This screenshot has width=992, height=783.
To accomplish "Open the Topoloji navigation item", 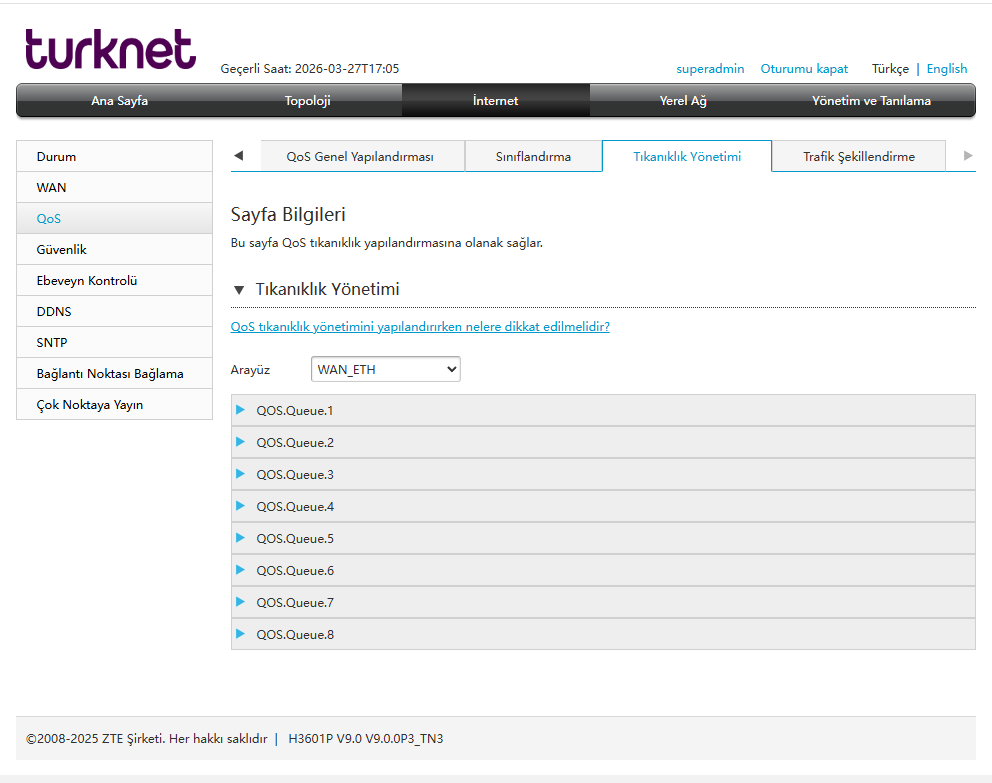I will [x=307, y=101].
